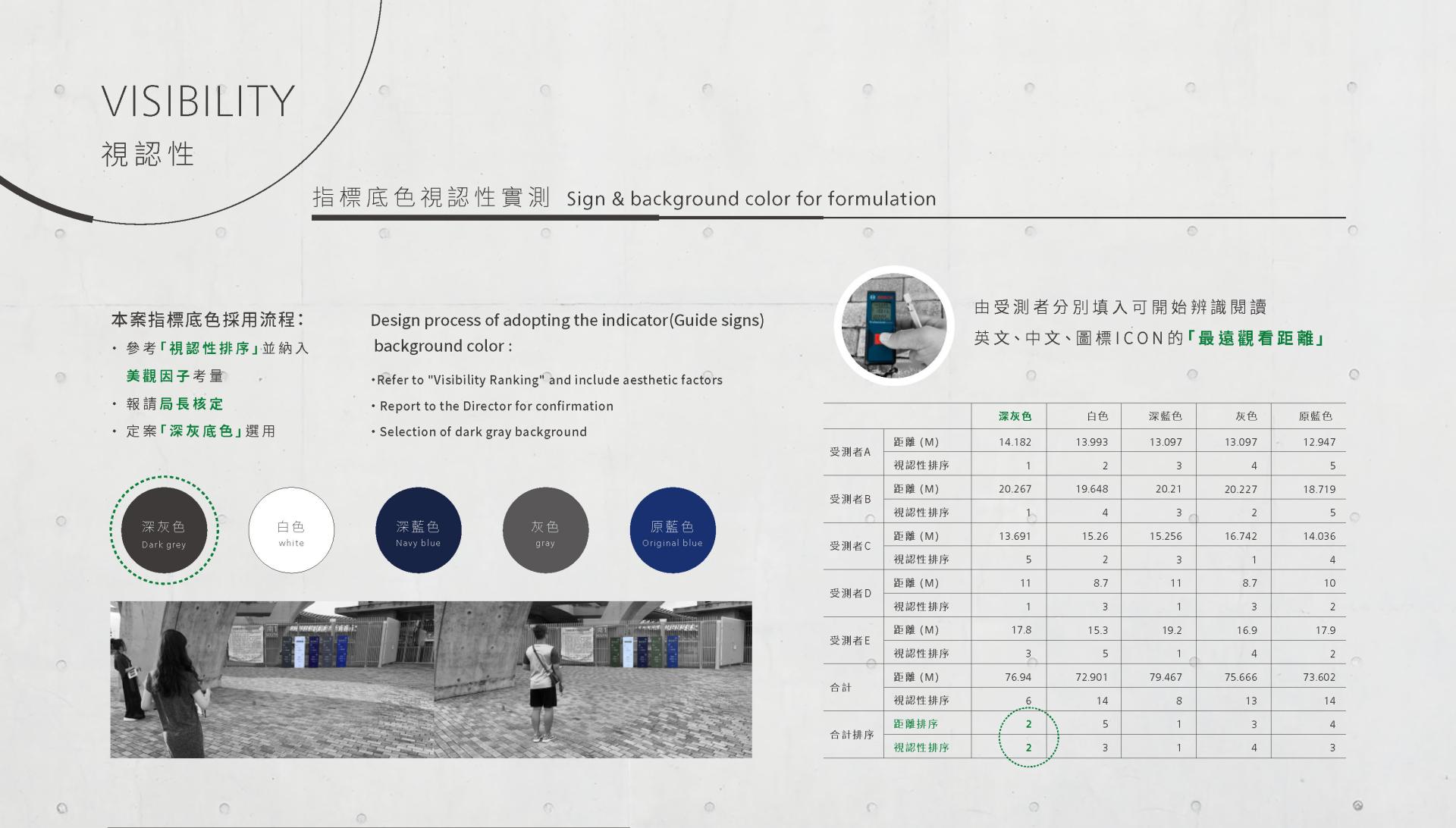
Task: Click the heading 本案指標底色採用流程
Action: click(207, 319)
